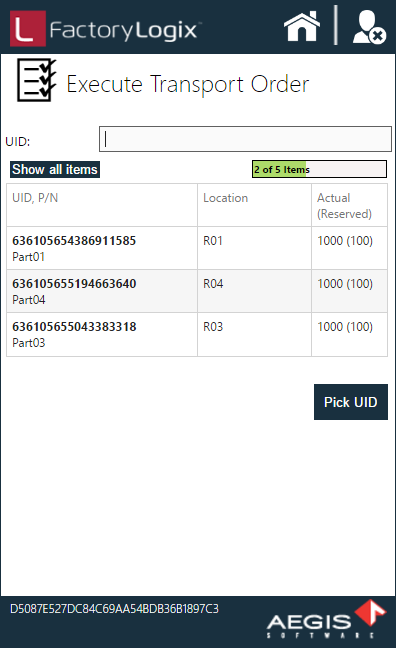Click the R01 location cell
The width and height of the screenshot is (396, 648).
point(254,248)
